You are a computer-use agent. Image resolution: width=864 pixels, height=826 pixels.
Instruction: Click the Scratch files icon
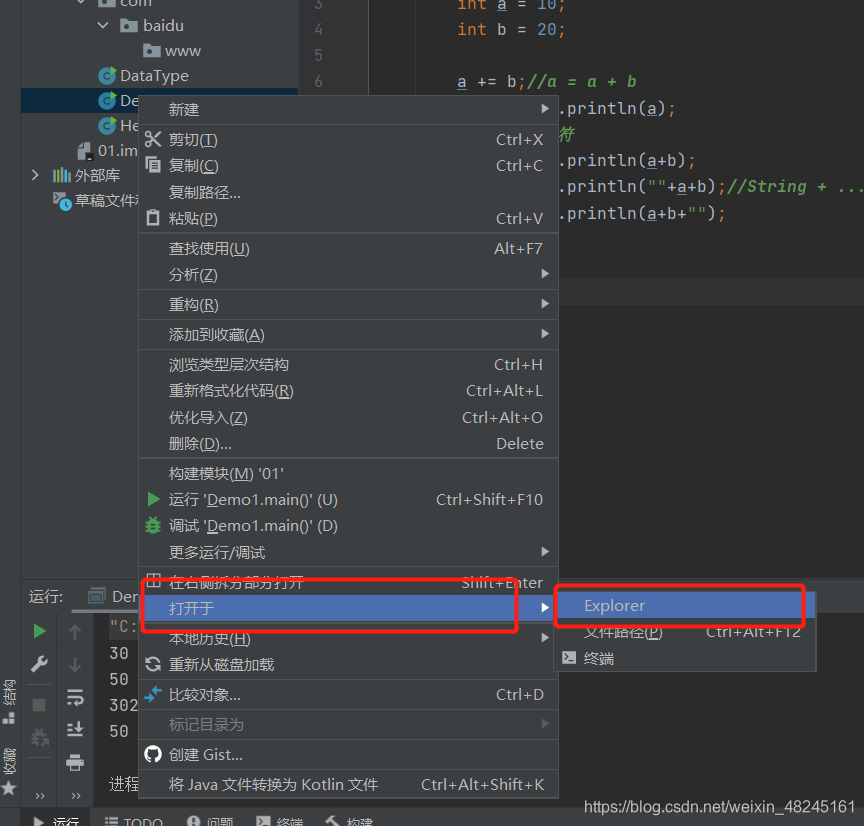[x=62, y=201]
